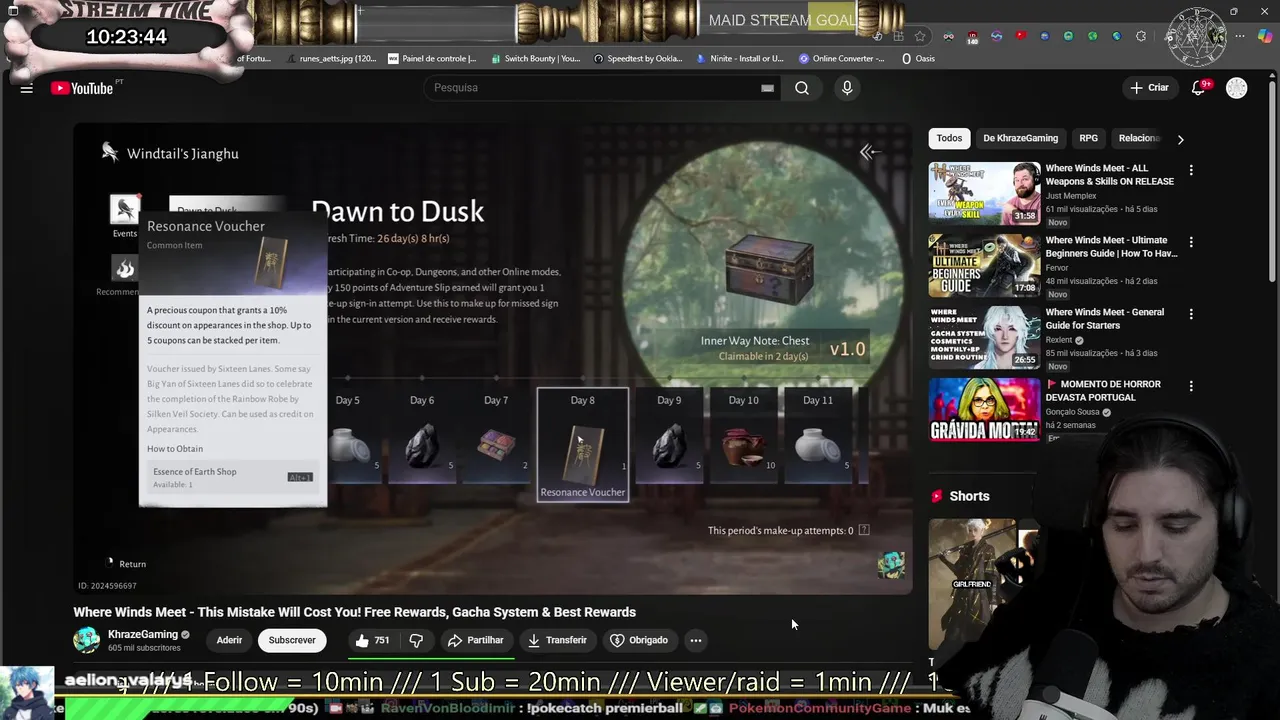The width and height of the screenshot is (1280, 720).
Task: Open the YouTube account avatar menu
Action: pyautogui.click(x=1237, y=88)
